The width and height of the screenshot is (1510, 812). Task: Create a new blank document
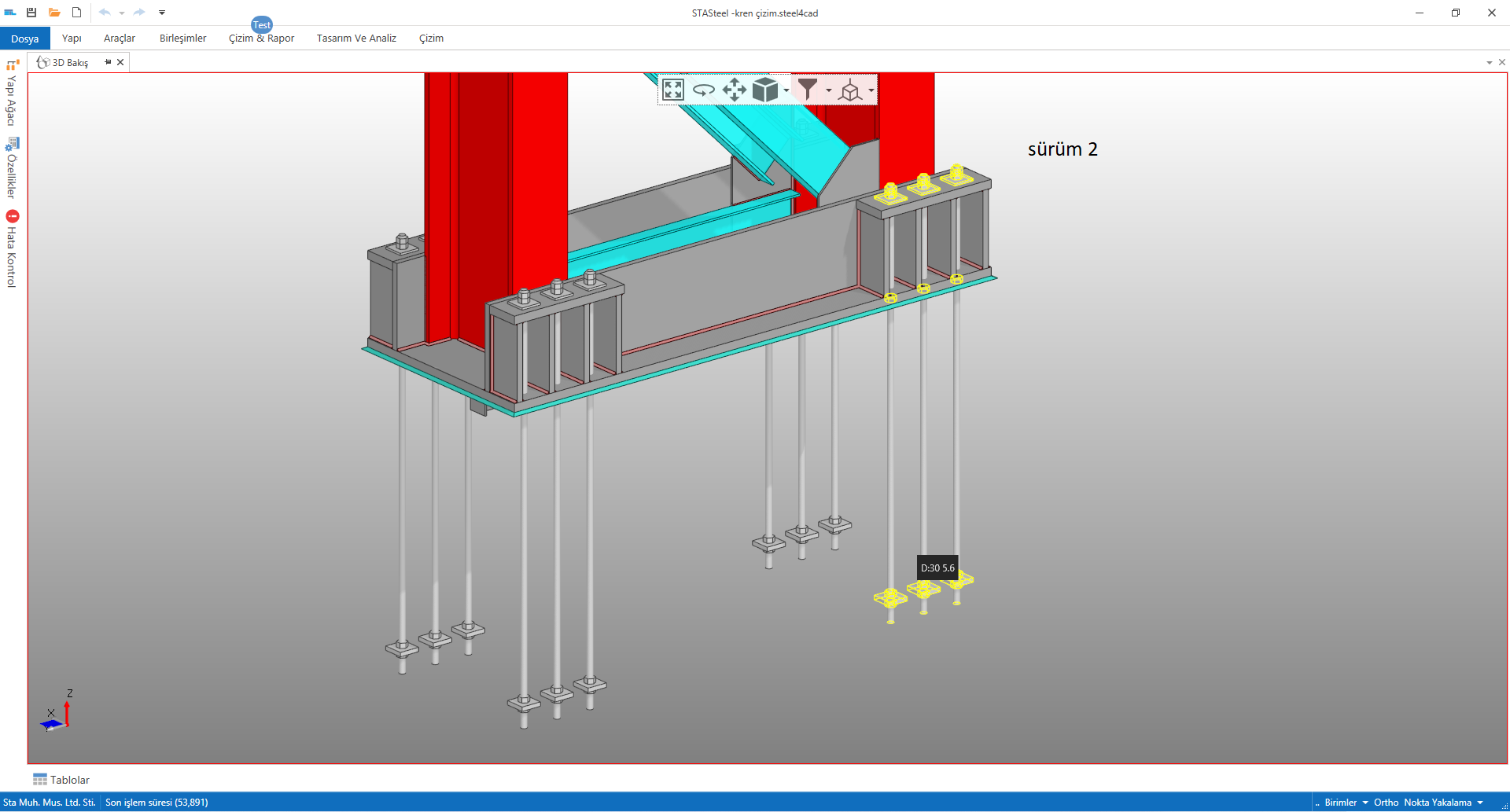(76, 13)
